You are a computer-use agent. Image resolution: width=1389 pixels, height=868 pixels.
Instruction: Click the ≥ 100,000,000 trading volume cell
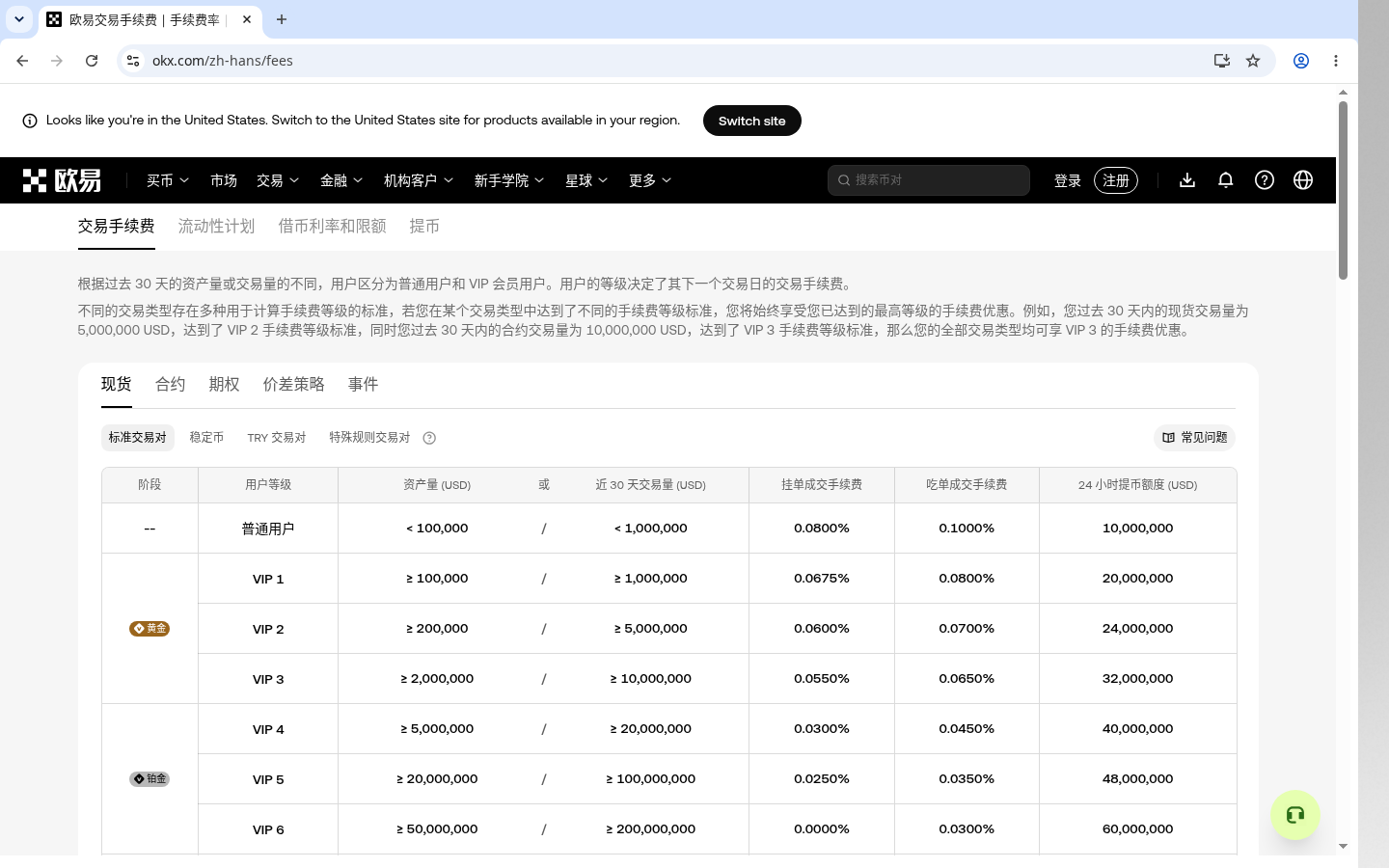651,779
